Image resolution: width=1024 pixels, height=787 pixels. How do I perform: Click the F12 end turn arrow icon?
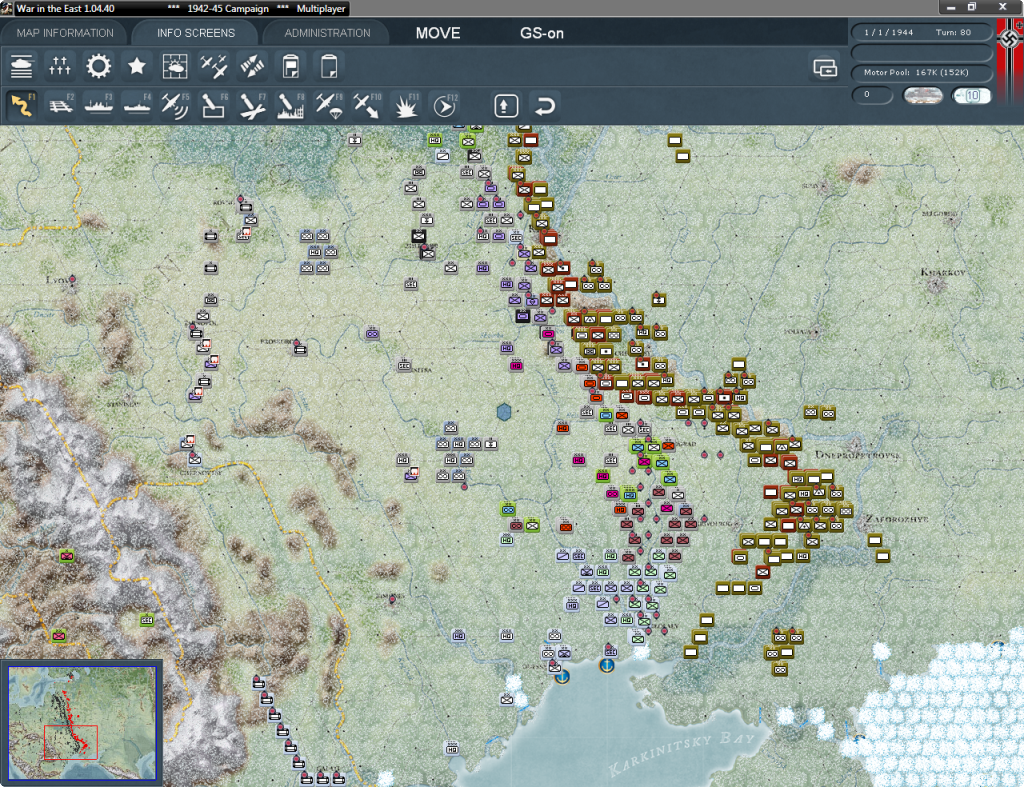click(x=445, y=105)
